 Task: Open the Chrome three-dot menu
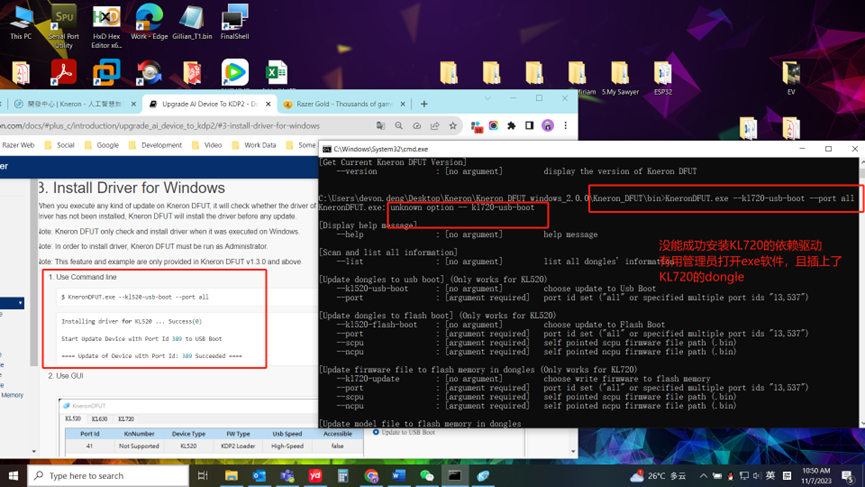[565, 126]
